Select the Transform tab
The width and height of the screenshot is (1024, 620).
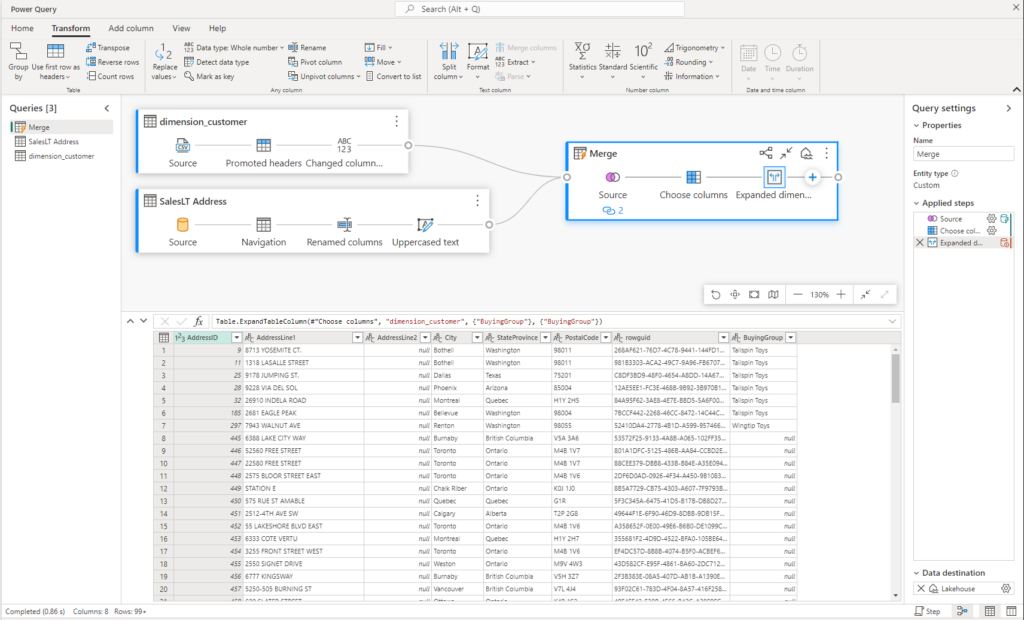tap(71, 28)
